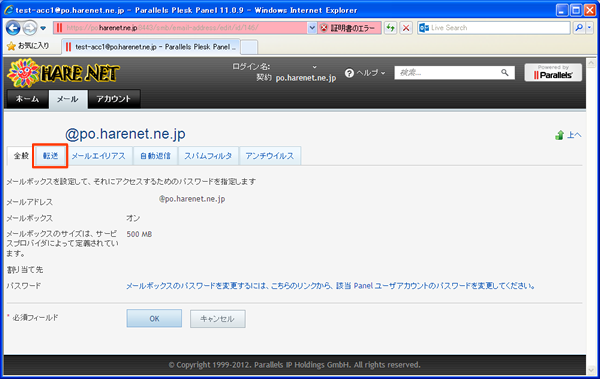
Task: Click the vertical scrollbar down arrow
Action: (591, 370)
